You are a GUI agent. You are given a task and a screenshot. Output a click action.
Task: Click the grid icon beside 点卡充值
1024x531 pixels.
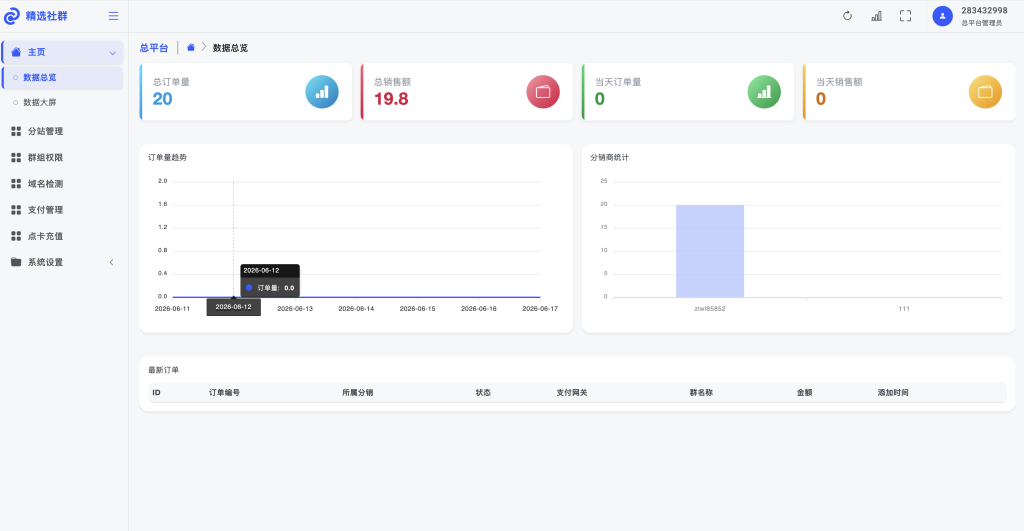16,236
